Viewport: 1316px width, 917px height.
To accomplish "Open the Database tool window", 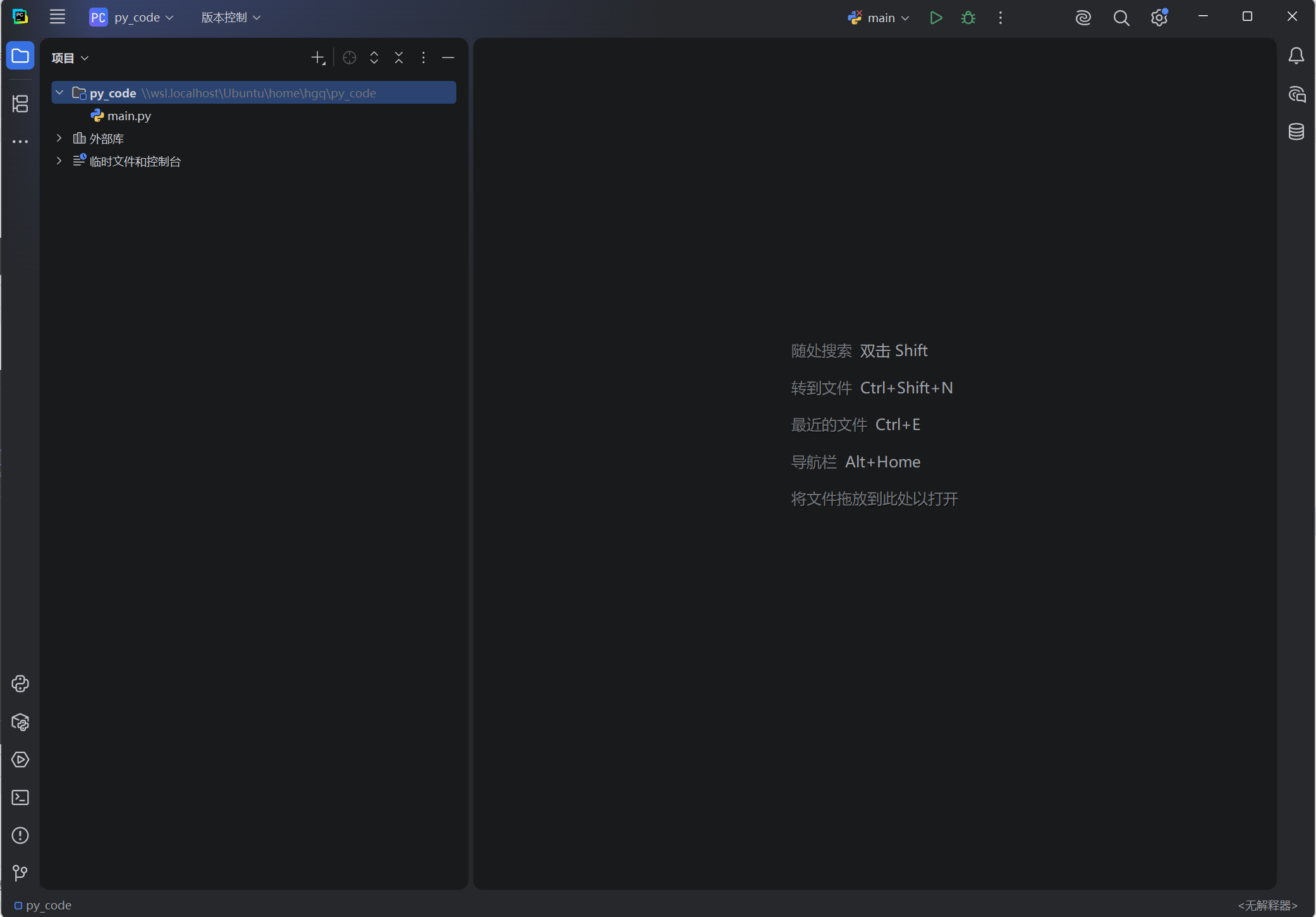I will click(1296, 132).
